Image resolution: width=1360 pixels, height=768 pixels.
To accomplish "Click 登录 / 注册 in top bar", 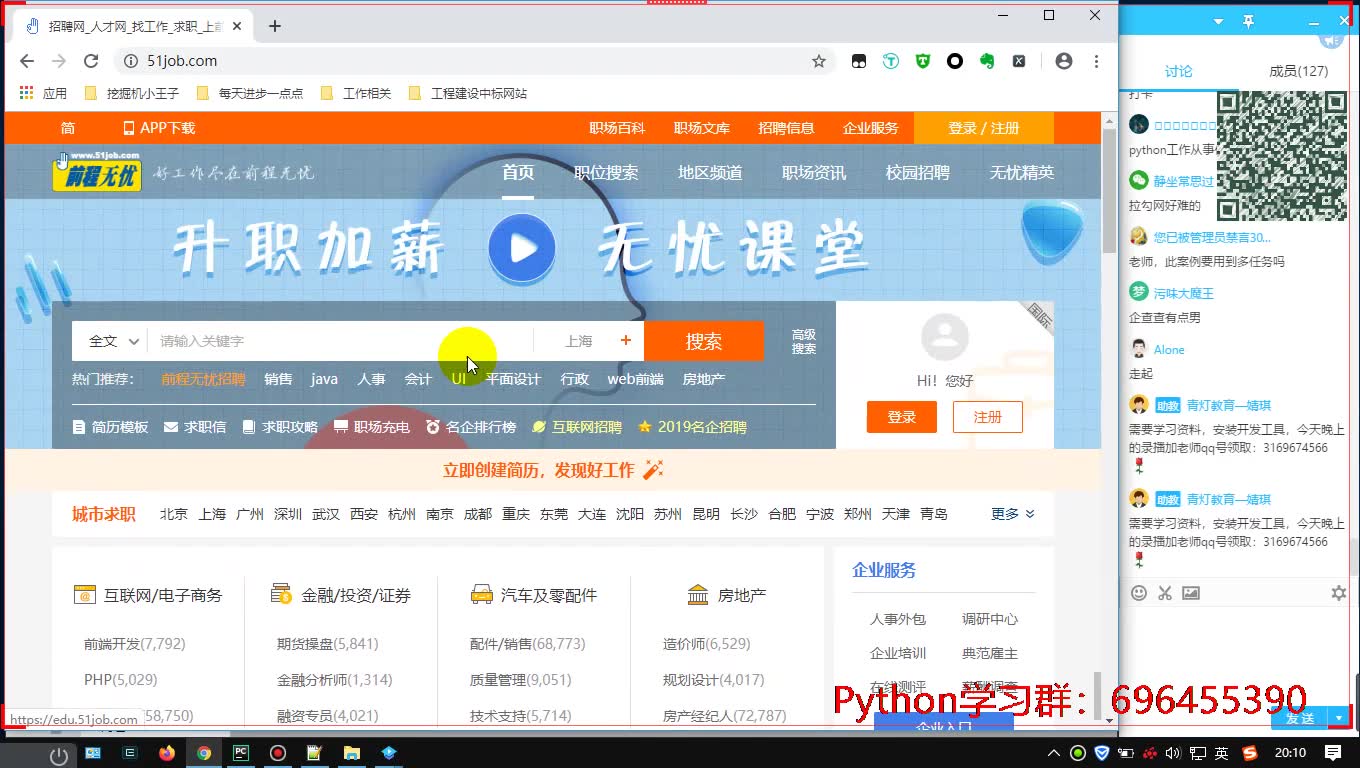I will [984, 128].
